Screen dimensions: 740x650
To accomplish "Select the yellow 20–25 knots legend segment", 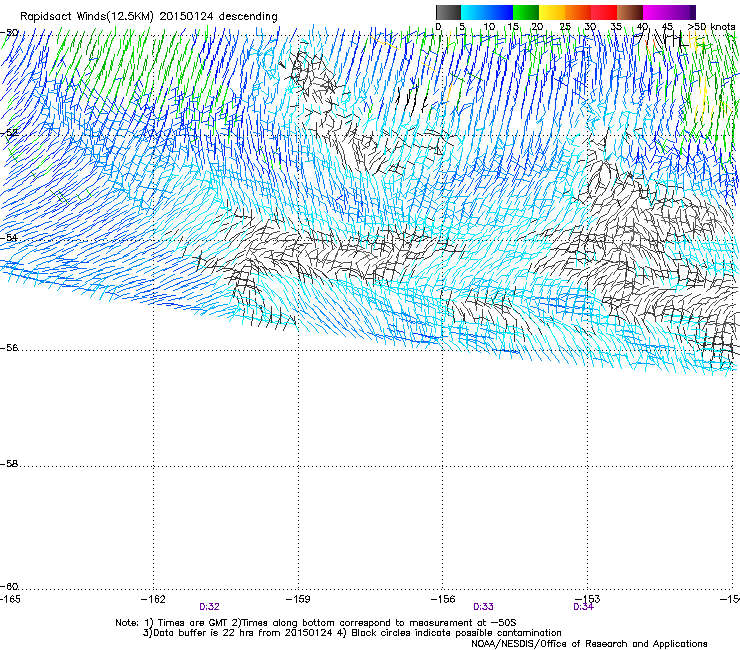I will (x=552, y=12).
